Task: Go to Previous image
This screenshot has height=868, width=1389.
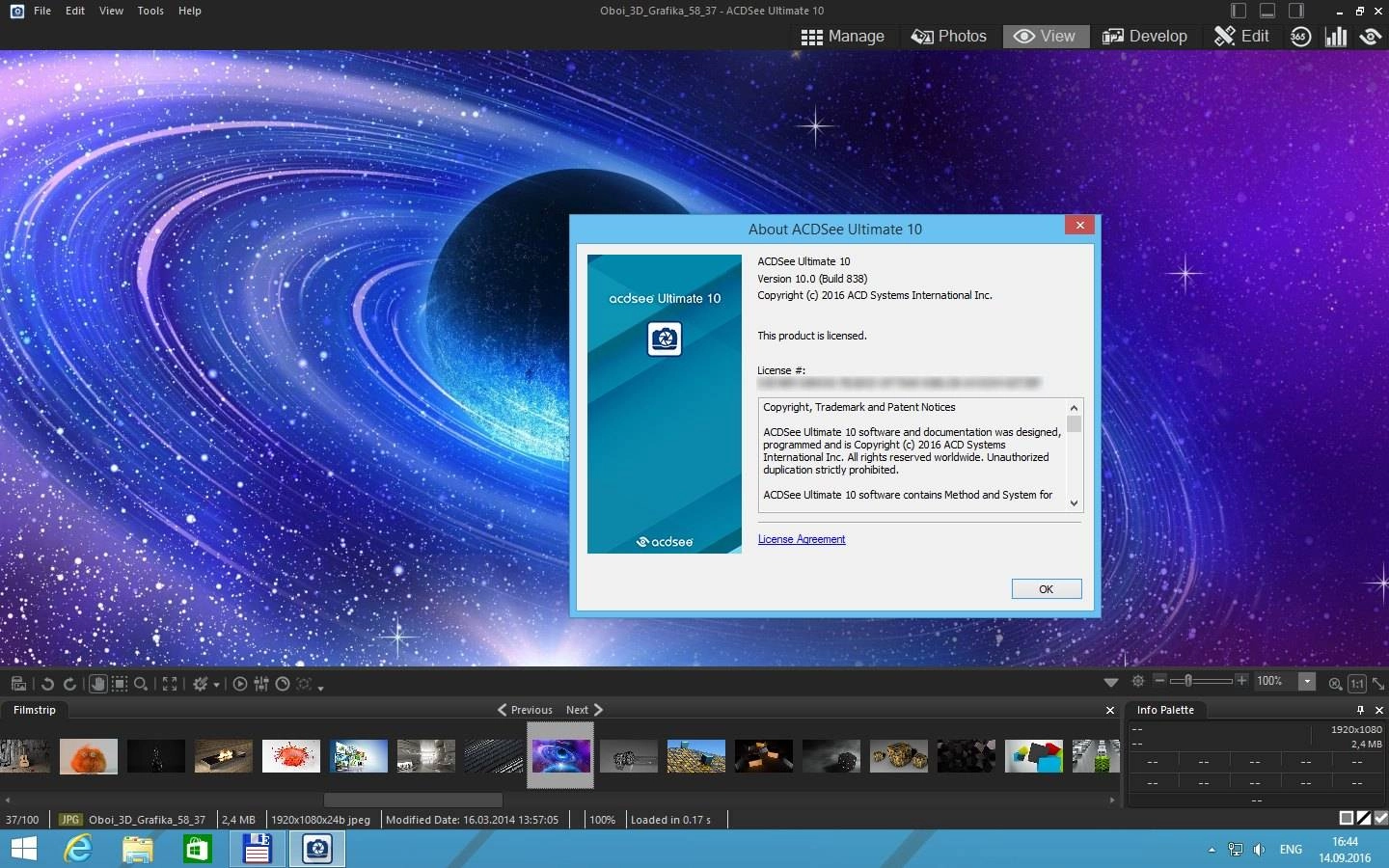Action: coord(525,710)
